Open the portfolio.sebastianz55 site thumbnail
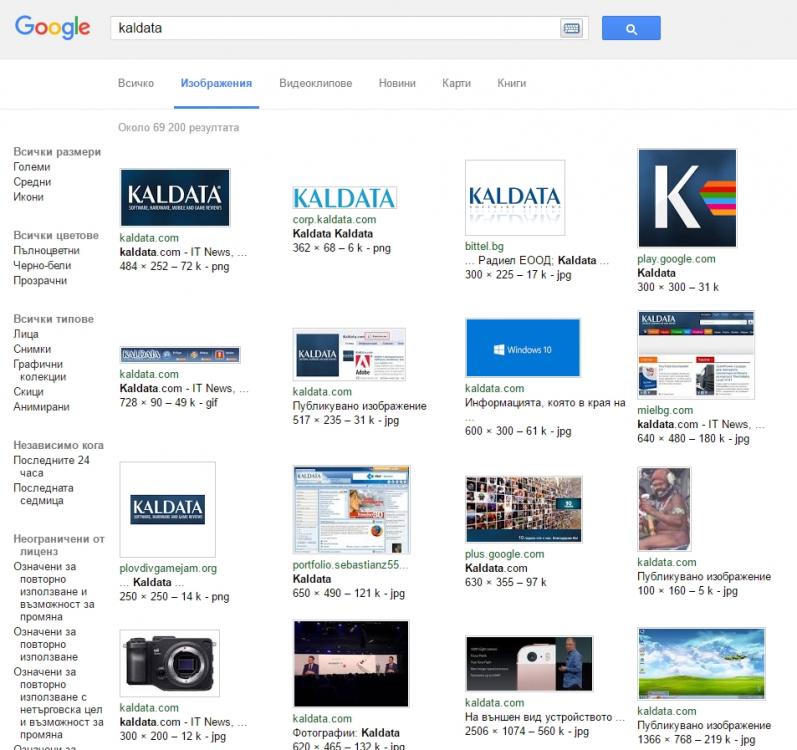Image resolution: width=797 pixels, height=750 pixels. [x=351, y=510]
